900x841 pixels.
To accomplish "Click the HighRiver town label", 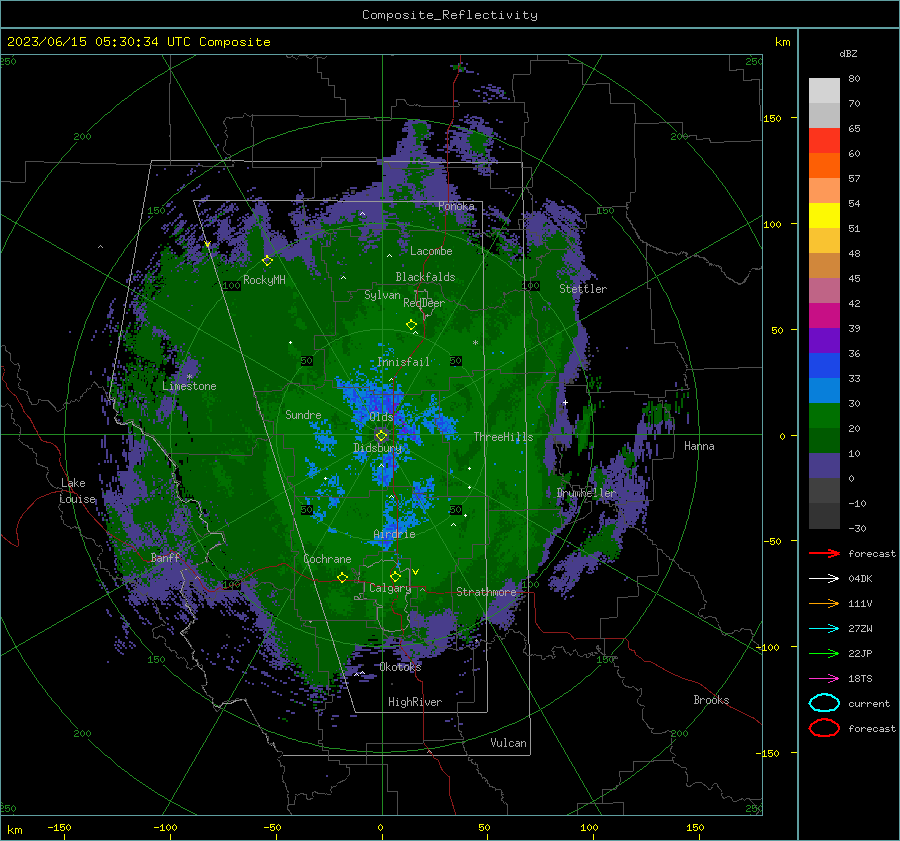I will pos(415,702).
